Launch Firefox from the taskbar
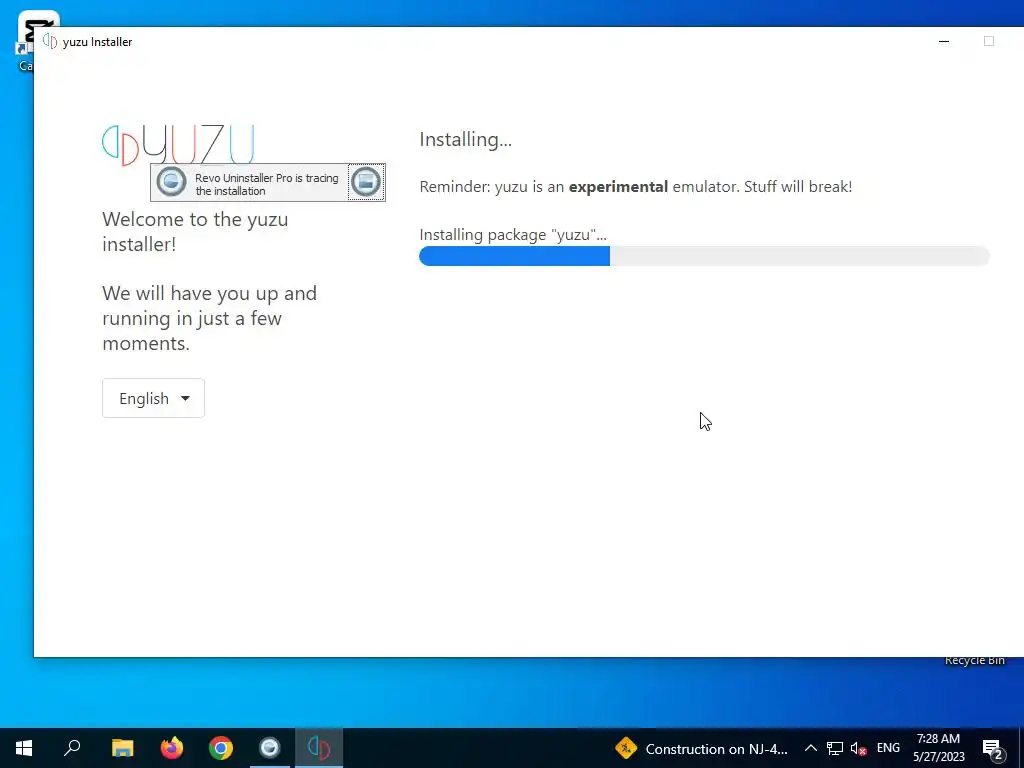Viewport: 1024px width, 768px height. 172,748
